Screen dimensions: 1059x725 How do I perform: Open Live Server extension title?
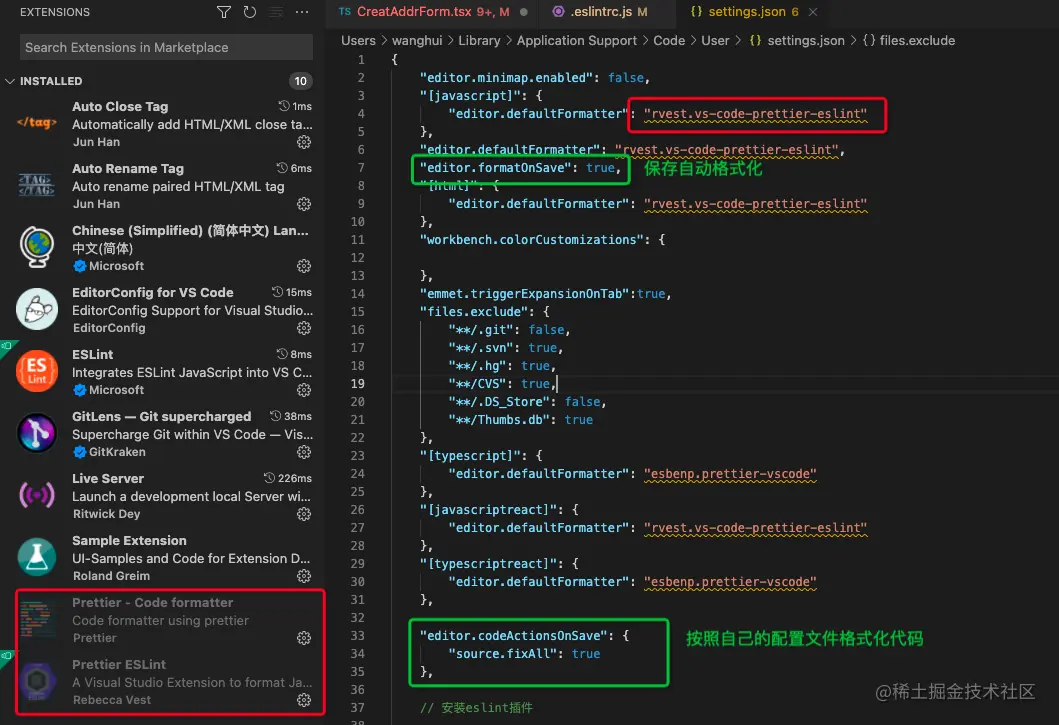click(x=108, y=478)
